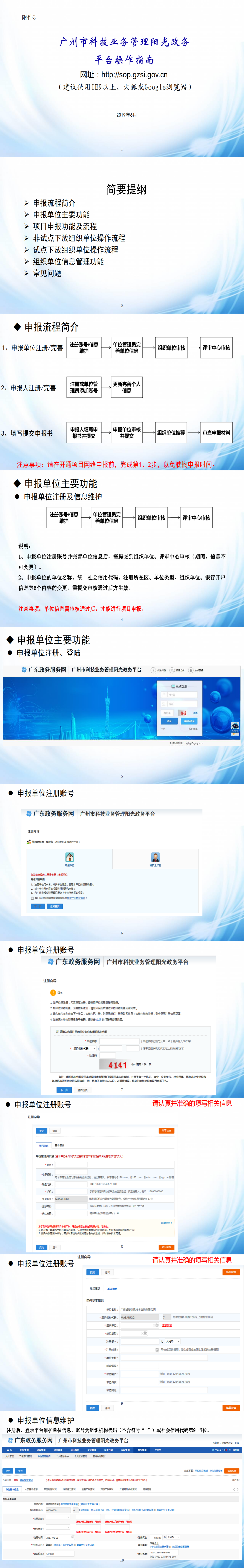Click the 技术支持 icon in login page header

click(x=190, y=670)
